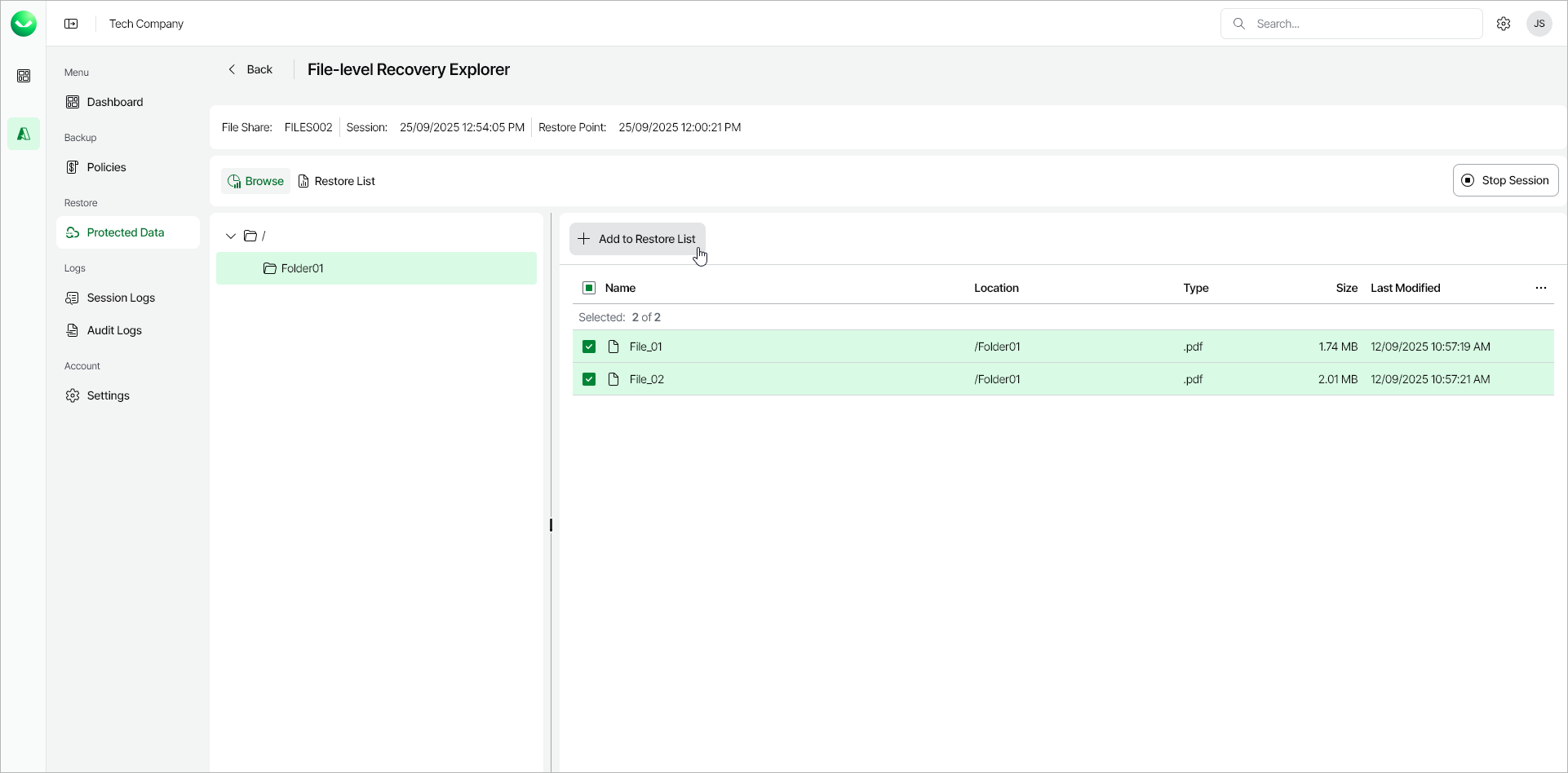Image resolution: width=1568 pixels, height=773 pixels.
Task: Uncheck the File_01 checkbox
Action: pos(589,347)
